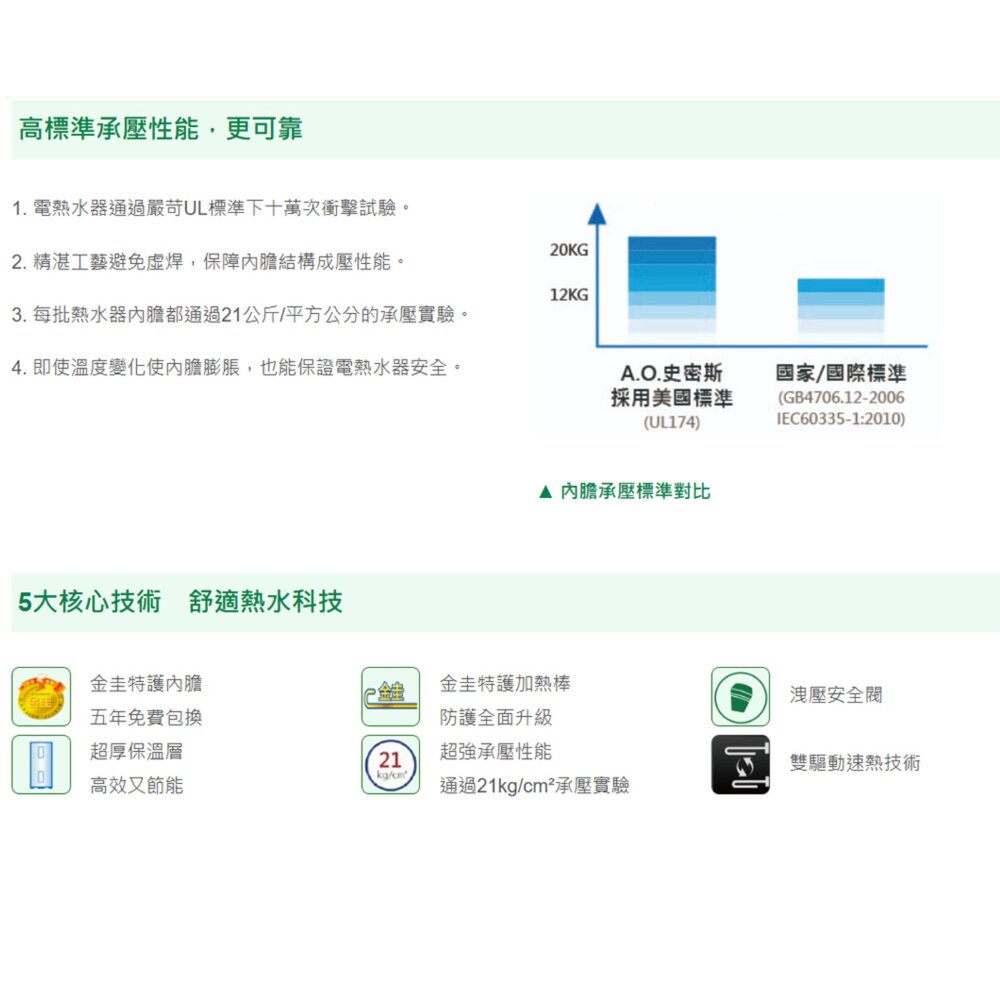Select the IEC60335-1:2010 standard text
The image size is (1000, 1000).
pyautogui.click(x=843, y=416)
